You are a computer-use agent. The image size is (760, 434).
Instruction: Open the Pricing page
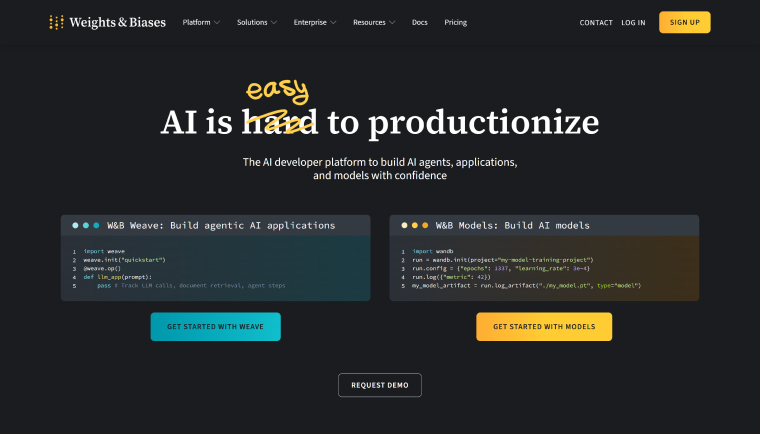tap(455, 22)
